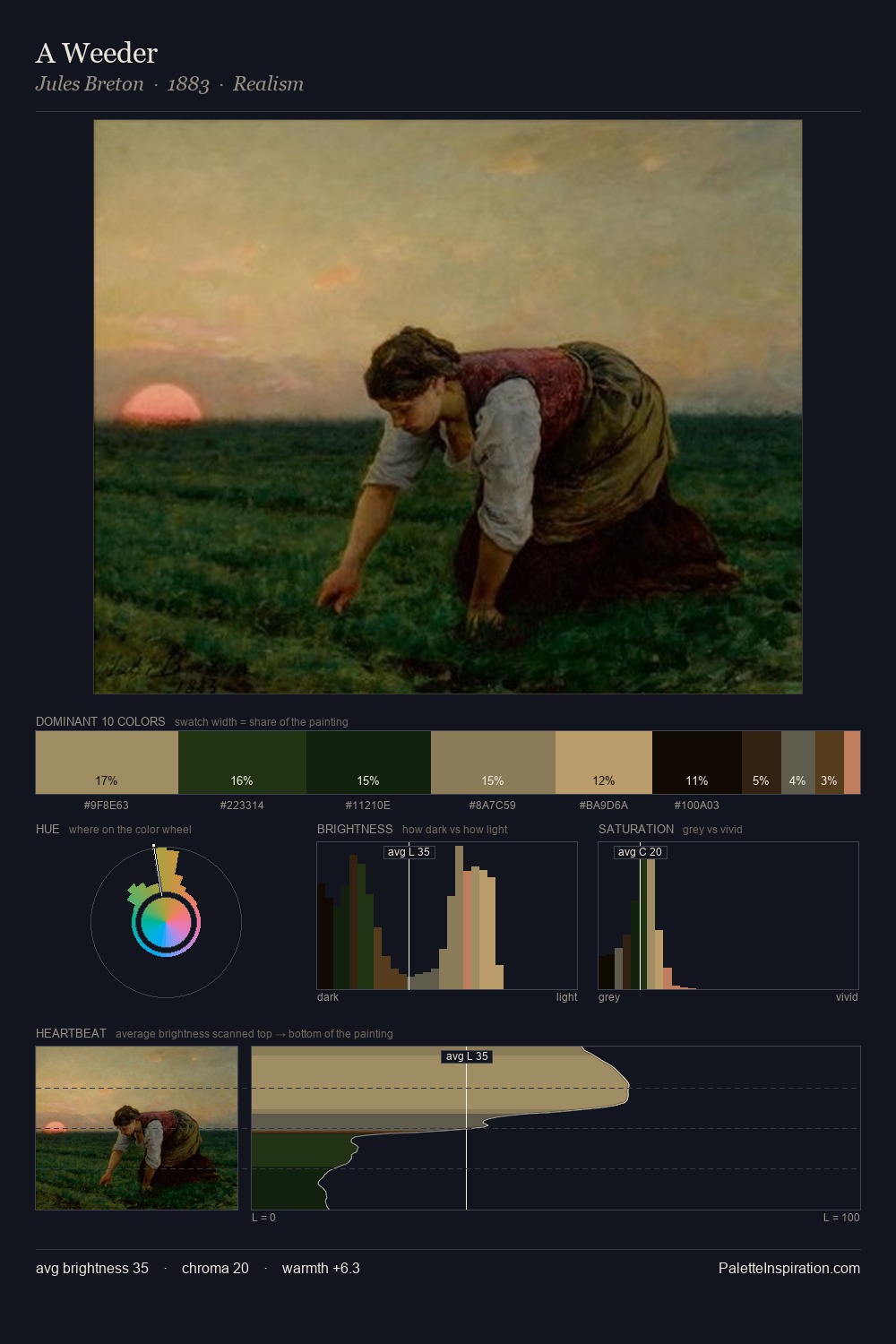
Task: Click the SATURATION section heading
Action: click(636, 829)
